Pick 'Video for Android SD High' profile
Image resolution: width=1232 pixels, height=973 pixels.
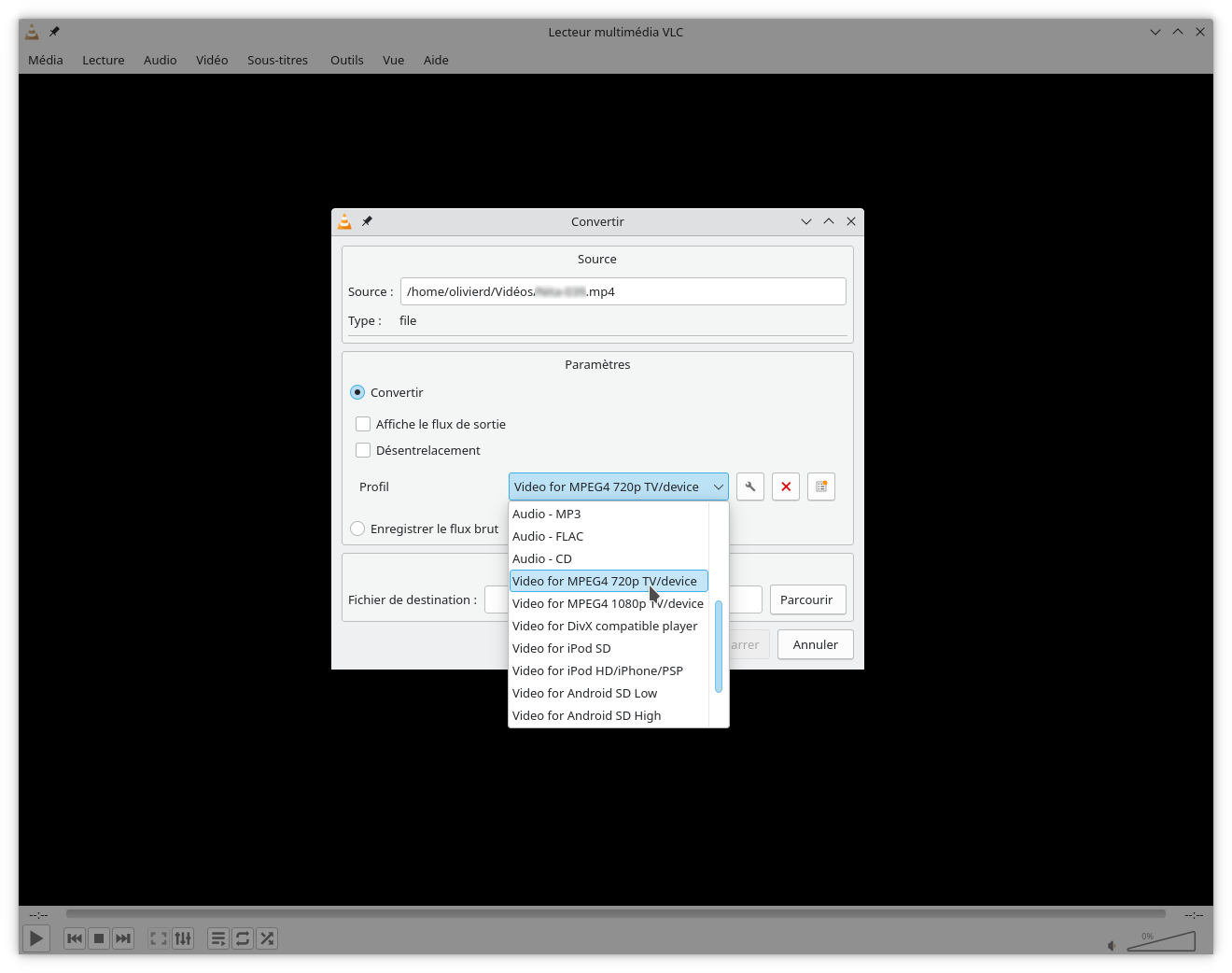[x=586, y=715]
